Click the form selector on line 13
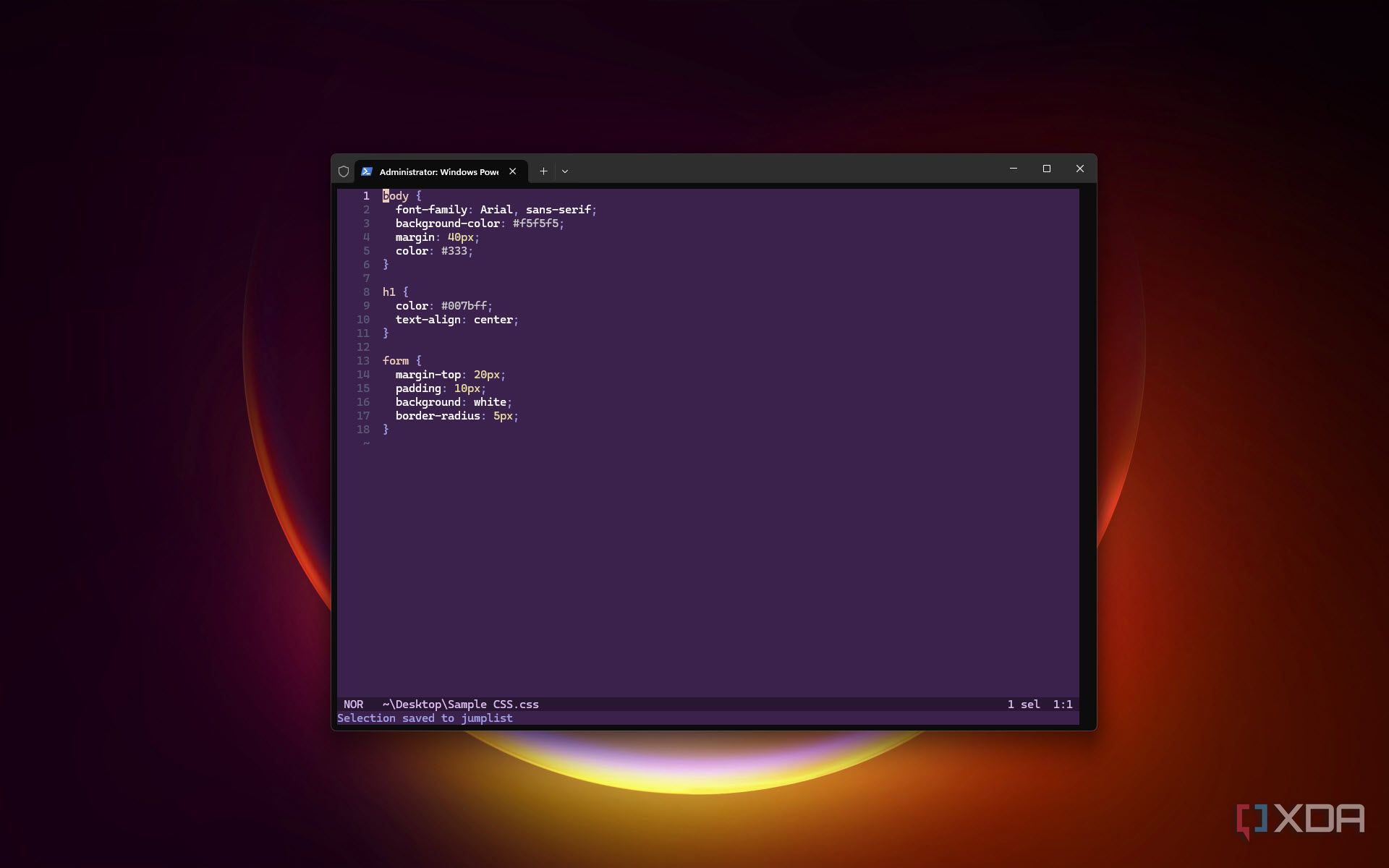 tap(396, 361)
